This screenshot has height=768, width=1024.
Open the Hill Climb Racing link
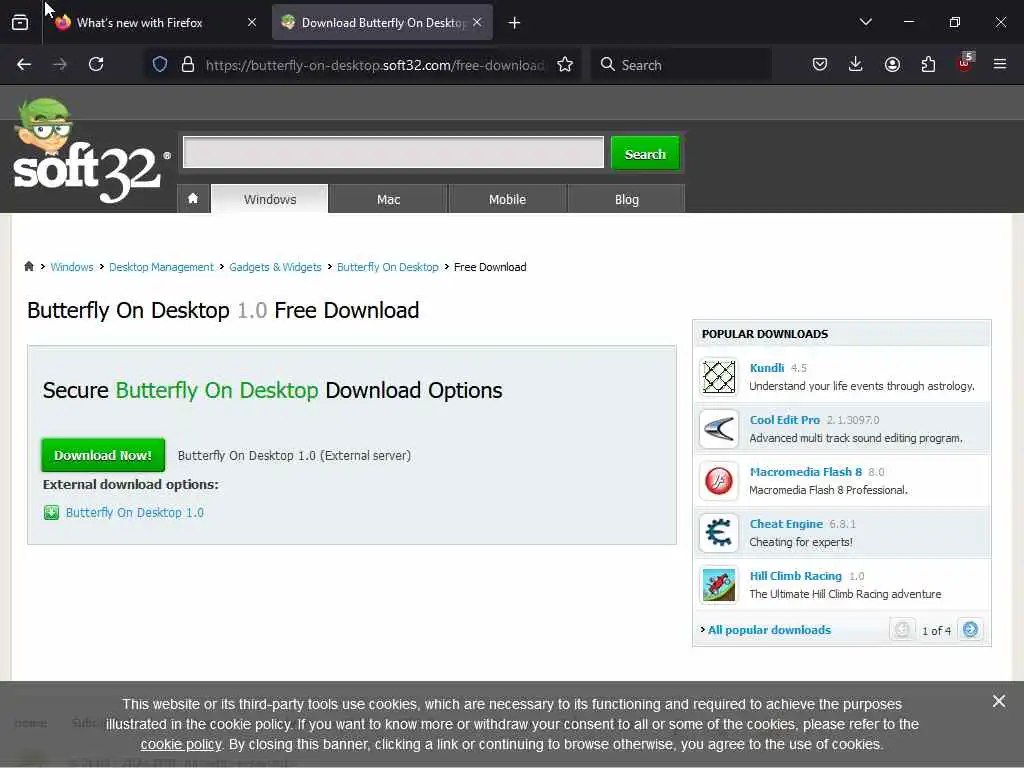795,576
